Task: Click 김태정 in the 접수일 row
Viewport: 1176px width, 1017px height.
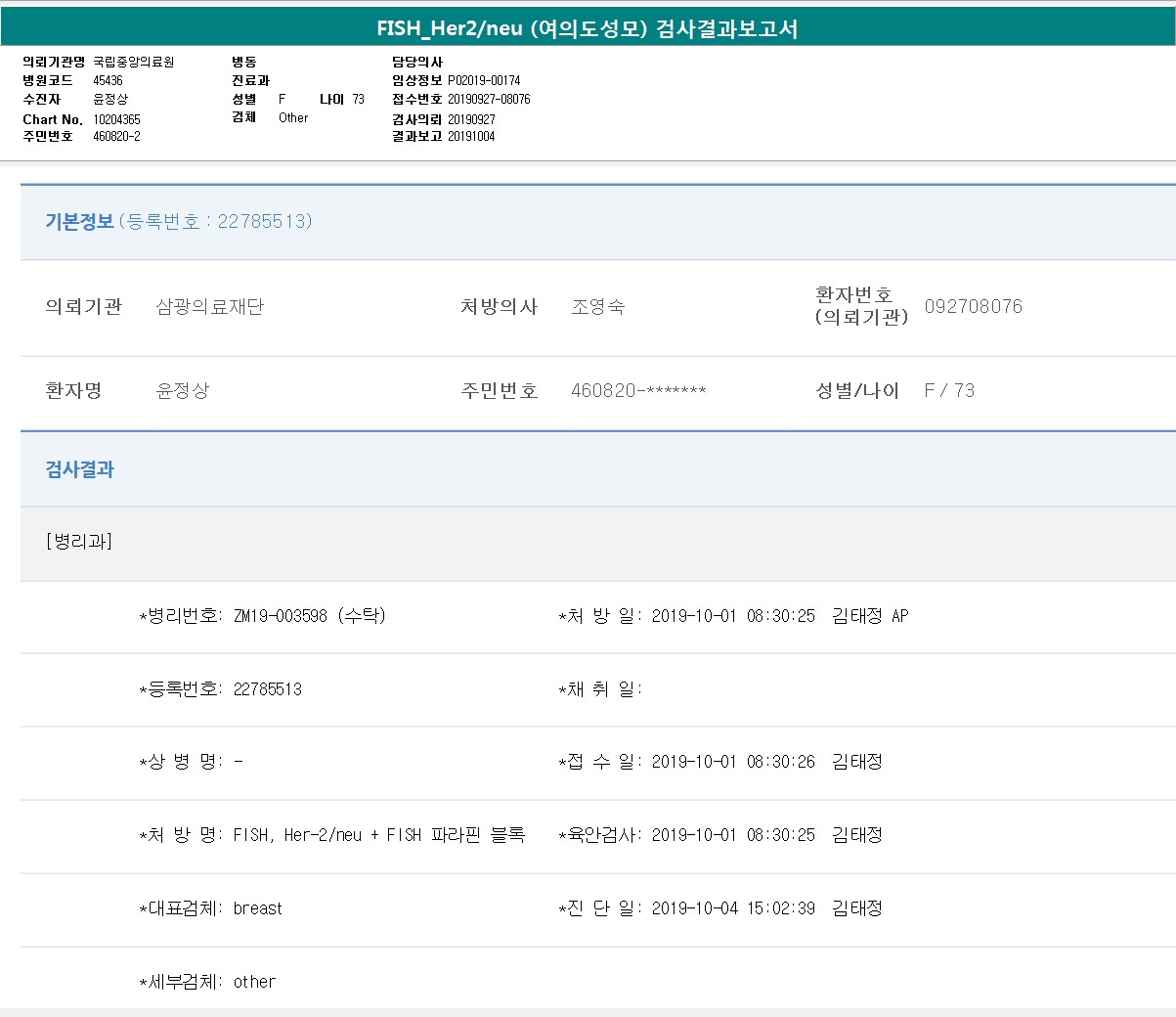Action: [x=857, y=762]
